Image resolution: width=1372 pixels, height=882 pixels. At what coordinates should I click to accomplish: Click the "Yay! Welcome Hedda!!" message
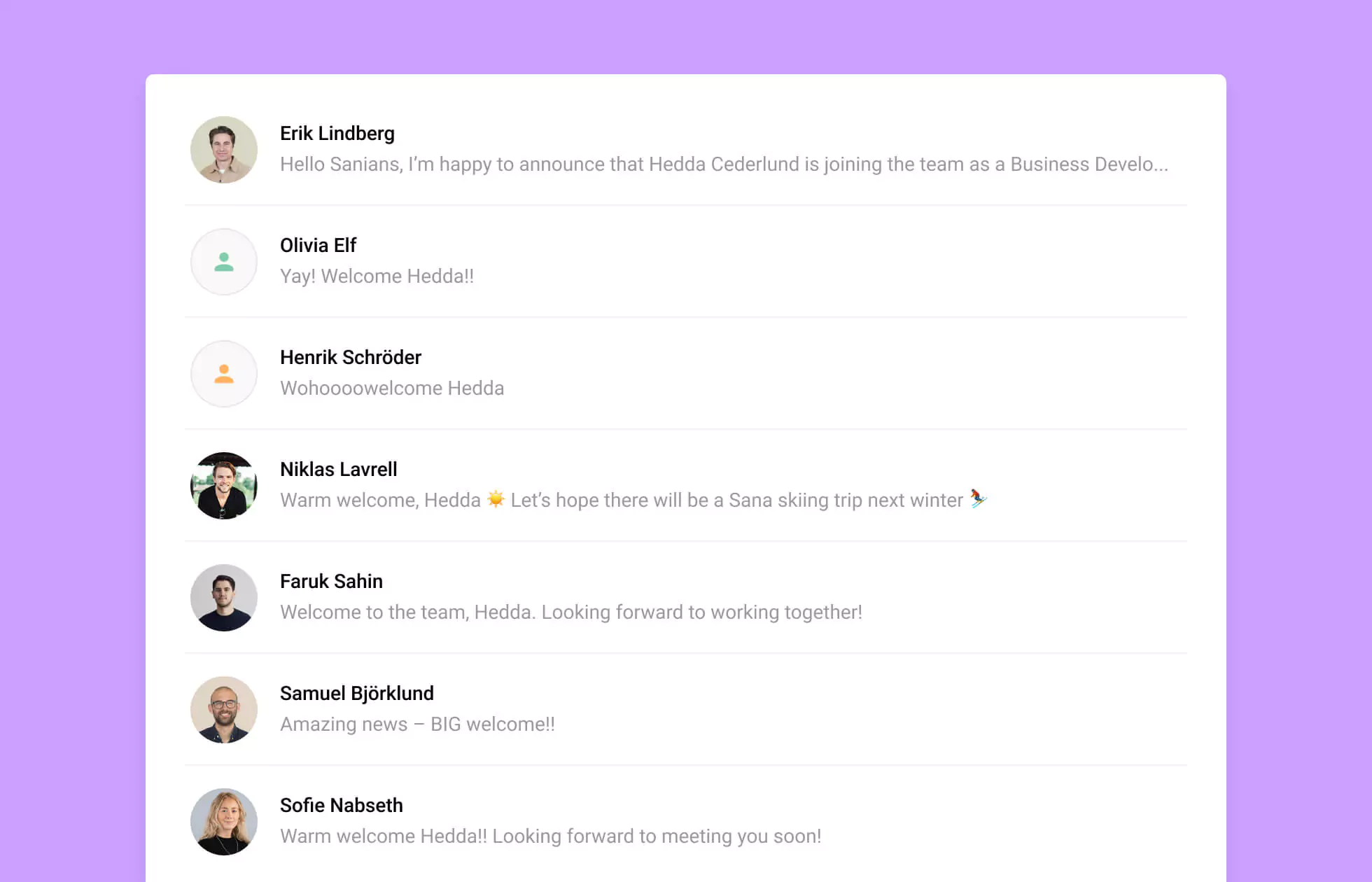[x=377, y=276]
